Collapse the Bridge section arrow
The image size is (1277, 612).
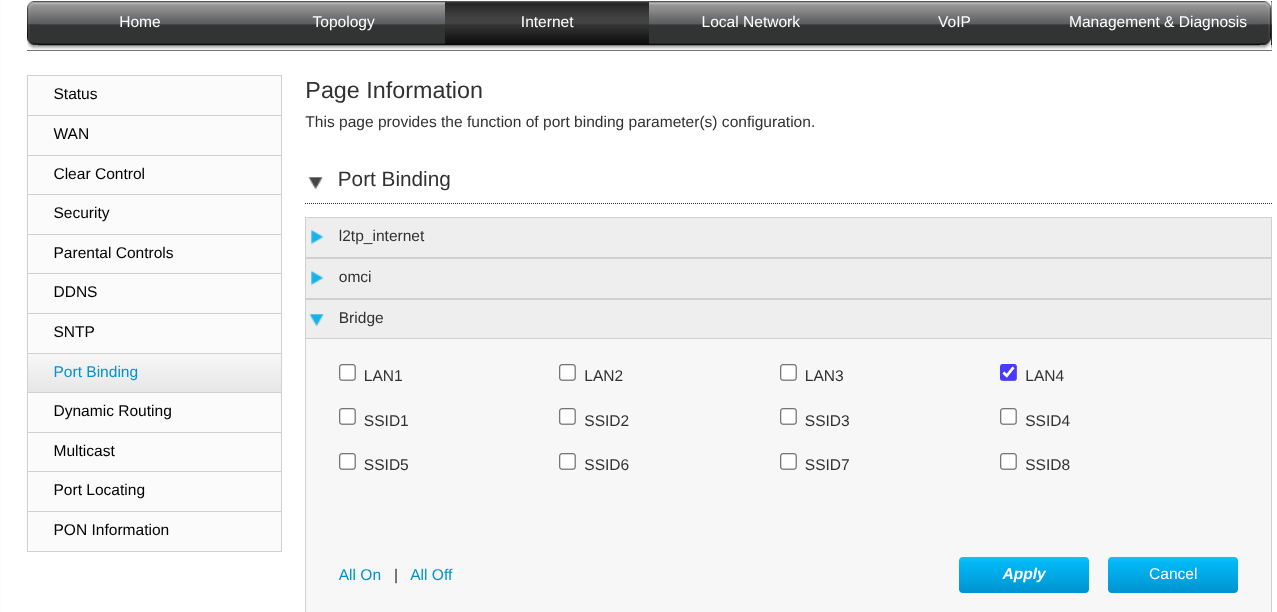tap(317, 319)
